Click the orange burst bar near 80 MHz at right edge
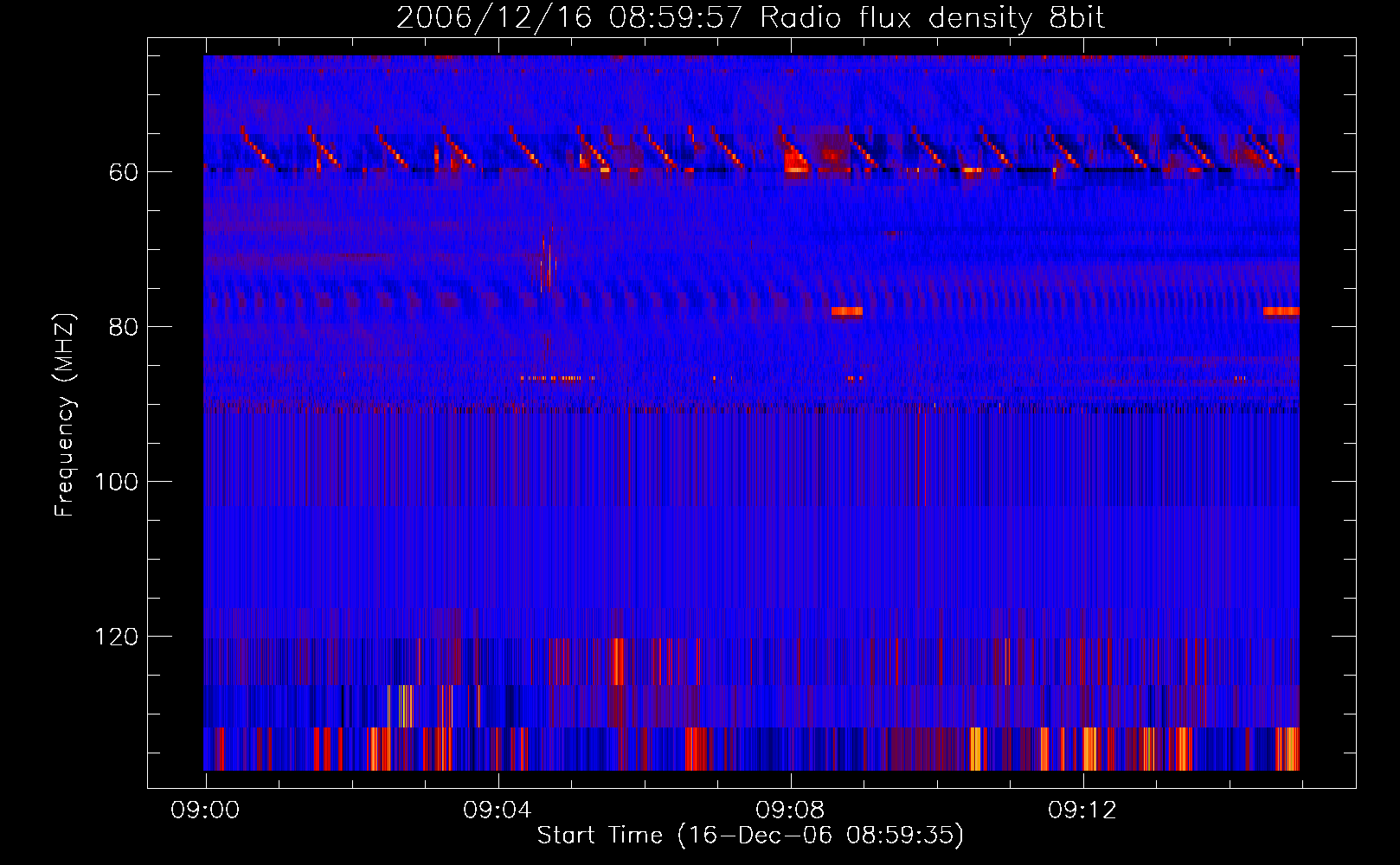The width and height of the screenshot is (1400, 865). (1281, 311)
